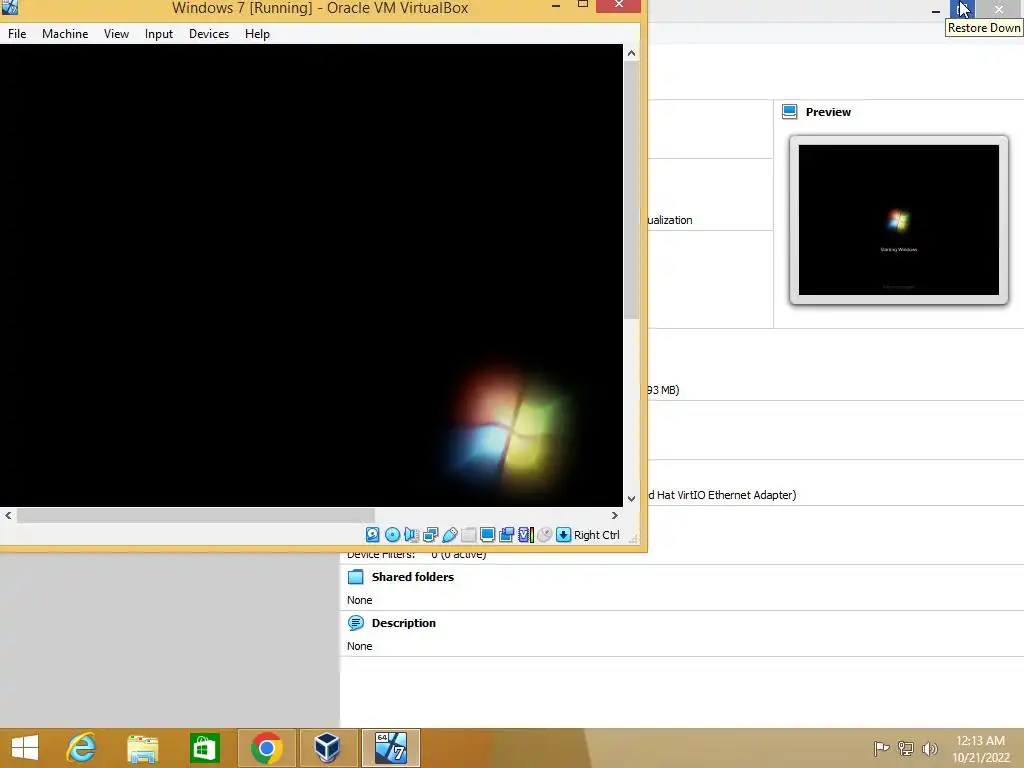Click the VM window title bar icon
Screen dimensions: 1024x768
[x=10, y=7]
